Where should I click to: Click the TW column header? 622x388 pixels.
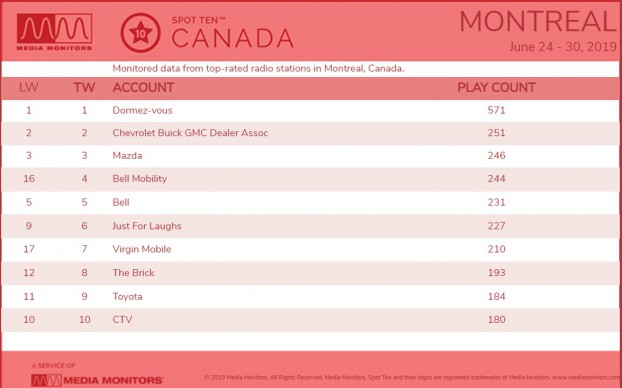[84, 88]
